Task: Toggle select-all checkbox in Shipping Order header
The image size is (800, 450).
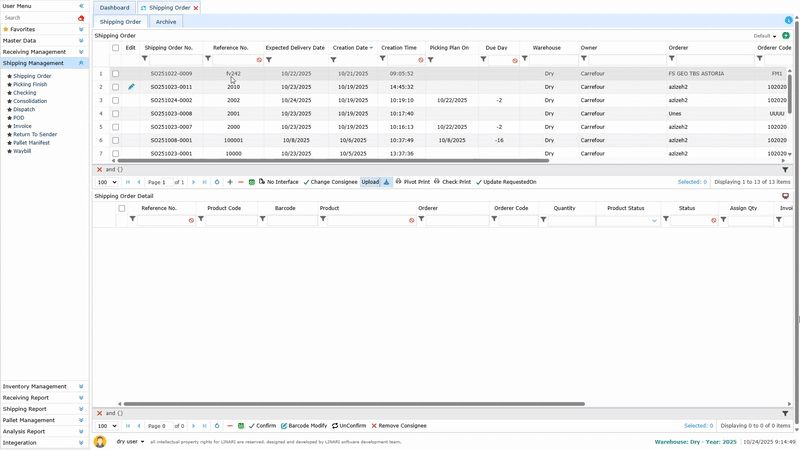Action: [x=116, y=48]
